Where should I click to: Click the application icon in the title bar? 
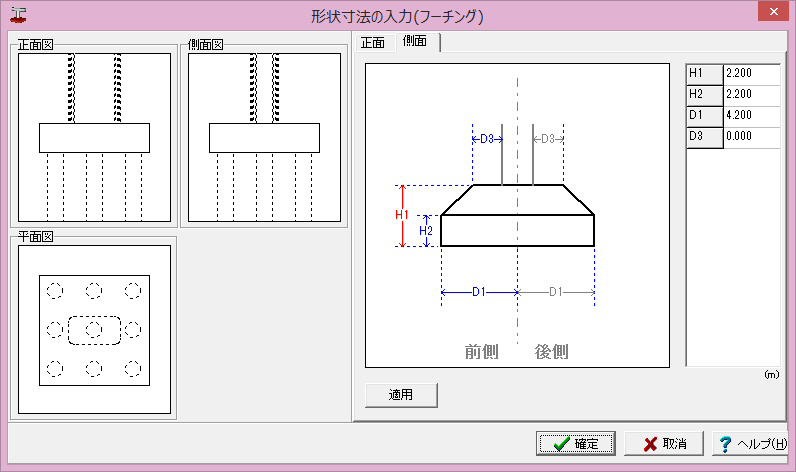[18, 15]
